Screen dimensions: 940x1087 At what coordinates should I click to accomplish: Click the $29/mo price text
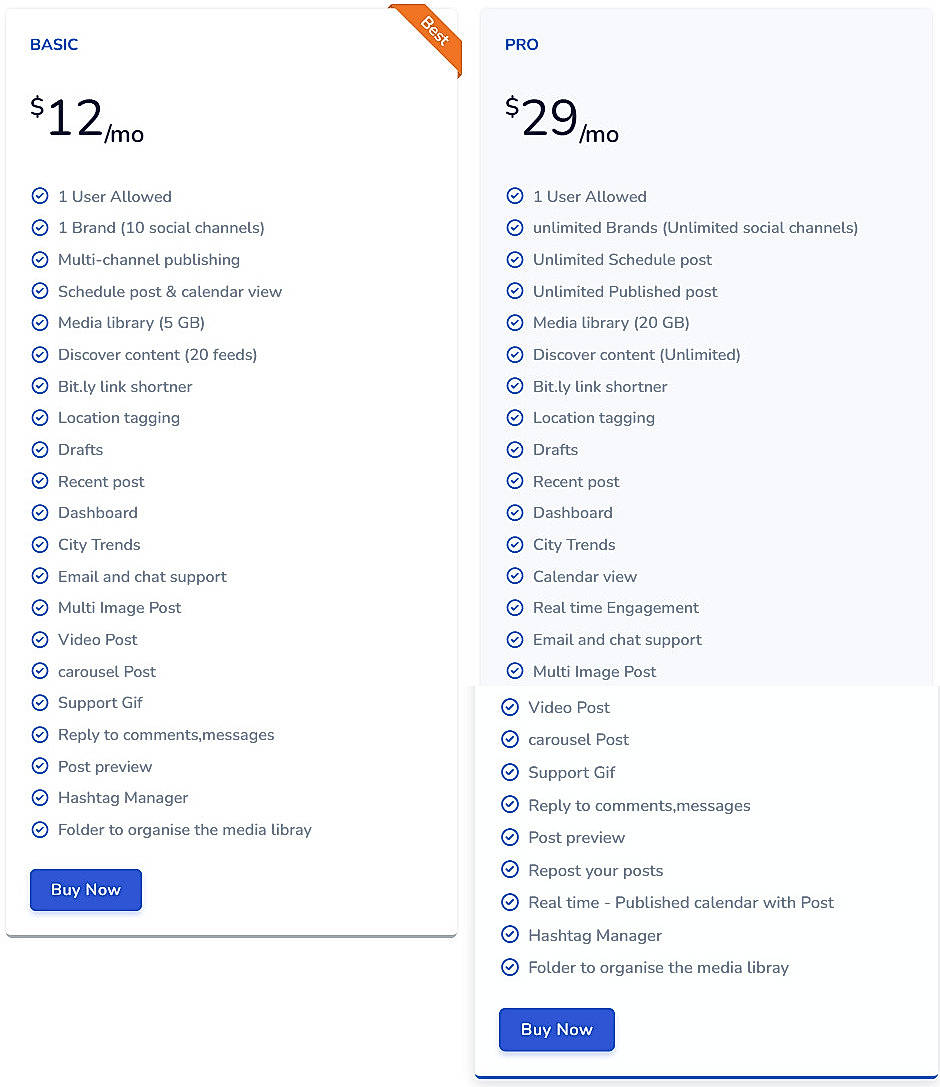[561, 120]
